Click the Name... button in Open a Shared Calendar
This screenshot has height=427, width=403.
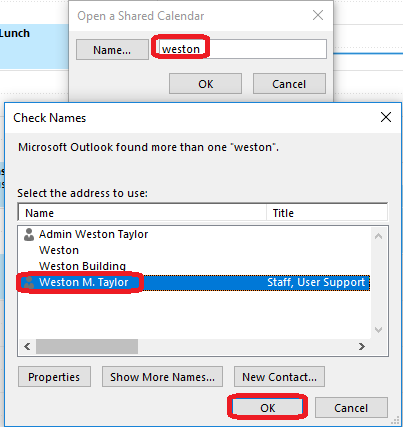tap(112, 50)
